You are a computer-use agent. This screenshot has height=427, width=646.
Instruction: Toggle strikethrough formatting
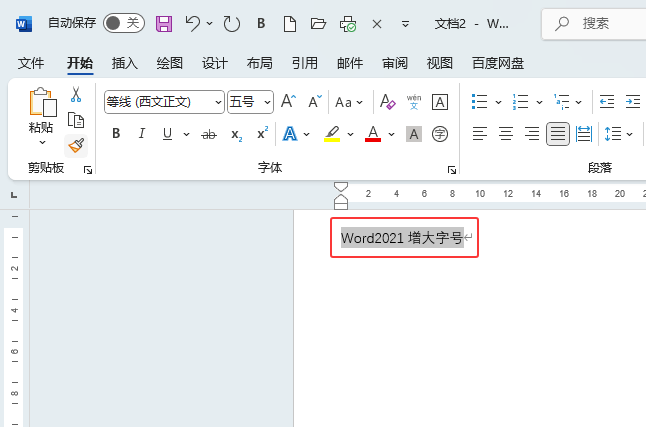tap(209, 134)
